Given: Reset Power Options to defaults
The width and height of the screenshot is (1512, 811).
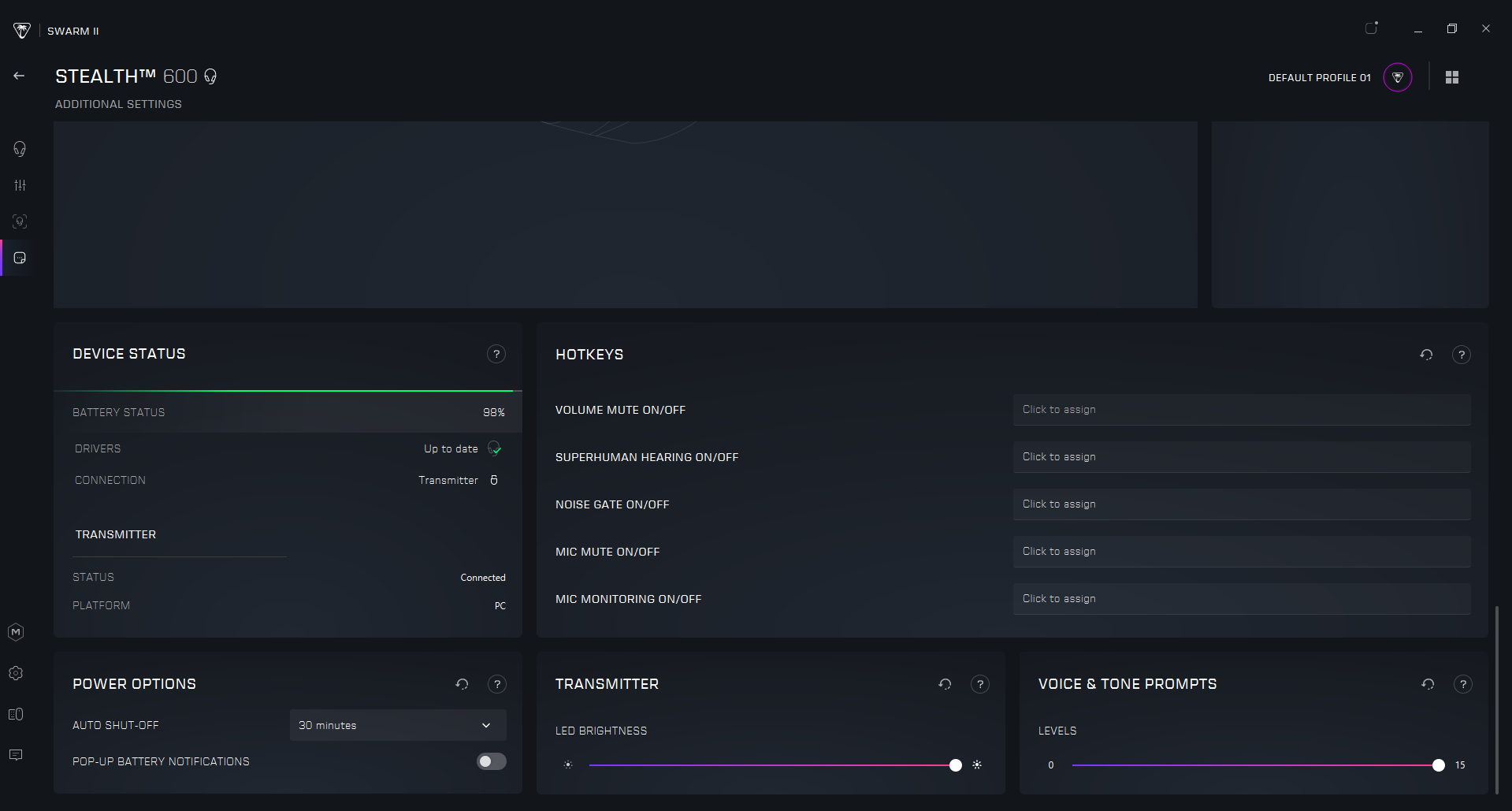Looking at the screenshot, I should (463, 684).
